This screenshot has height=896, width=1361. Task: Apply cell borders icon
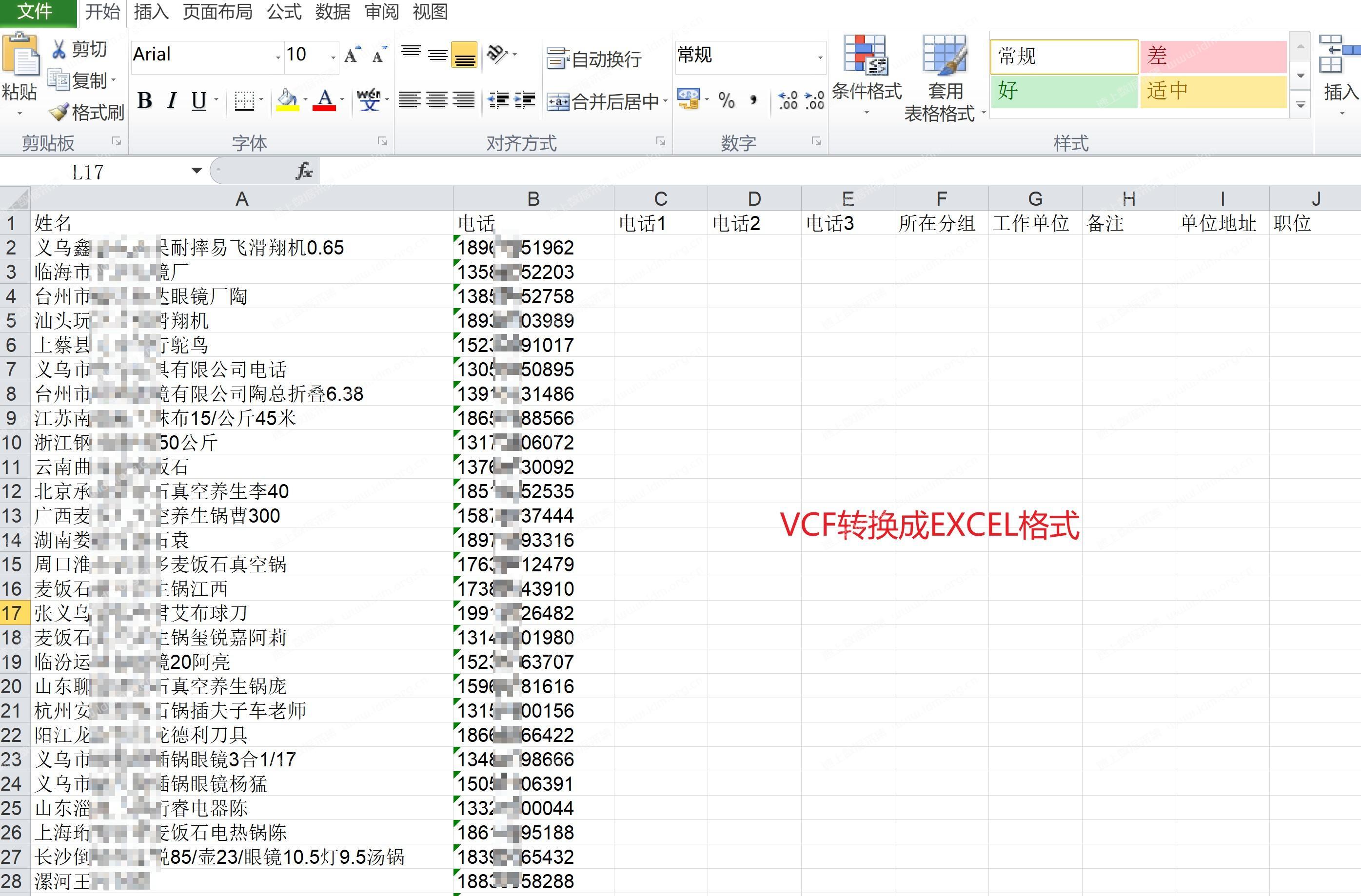244,100
